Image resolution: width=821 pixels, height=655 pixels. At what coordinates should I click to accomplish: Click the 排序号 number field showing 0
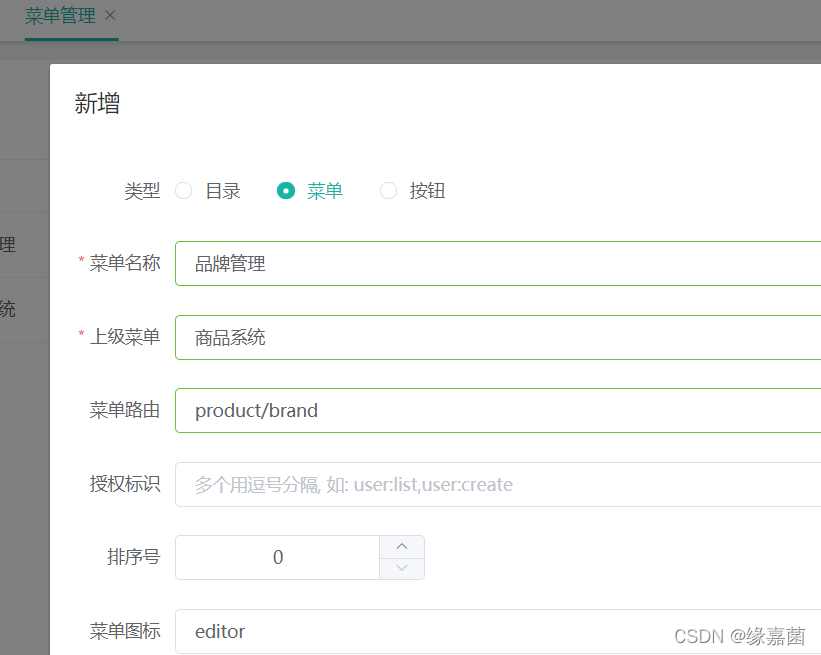(278, 558)
